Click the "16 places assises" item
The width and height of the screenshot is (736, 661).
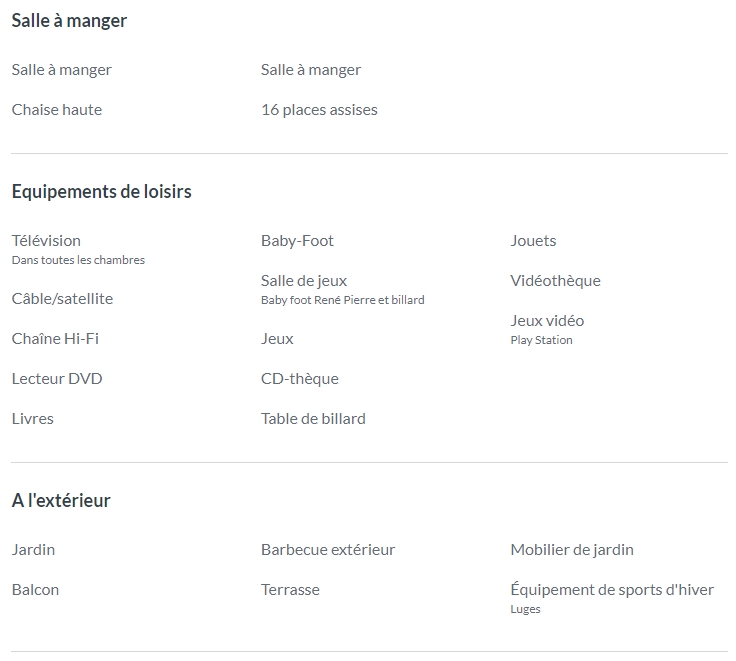[x=319, y=110]
